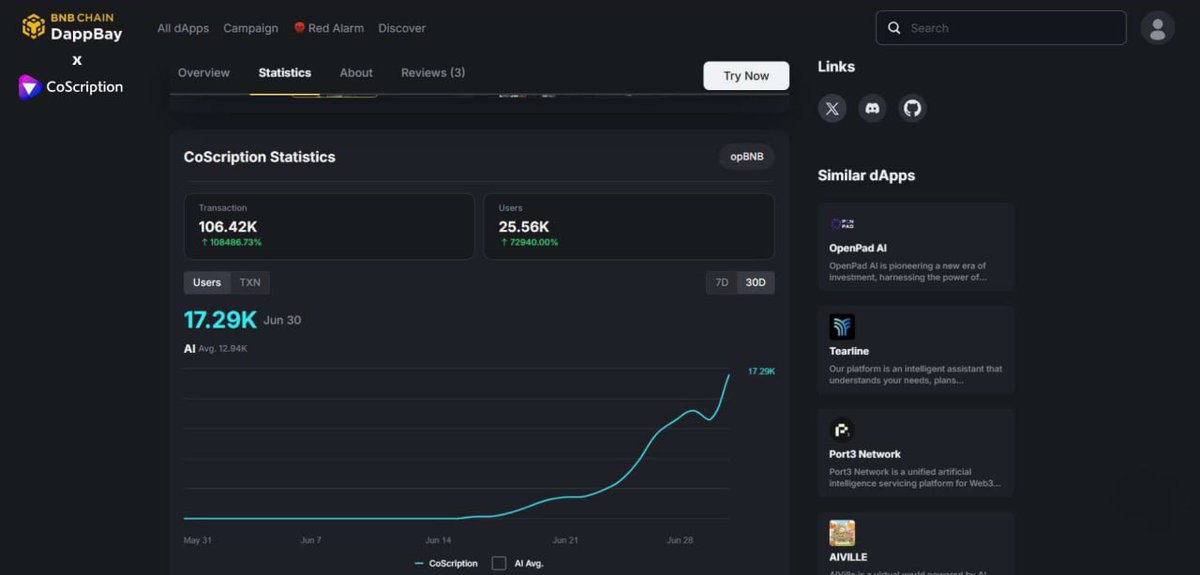This screenshot has height=575, width=1200.
Task: Click the Port3 Network app icon
Action: pos(842,430)
